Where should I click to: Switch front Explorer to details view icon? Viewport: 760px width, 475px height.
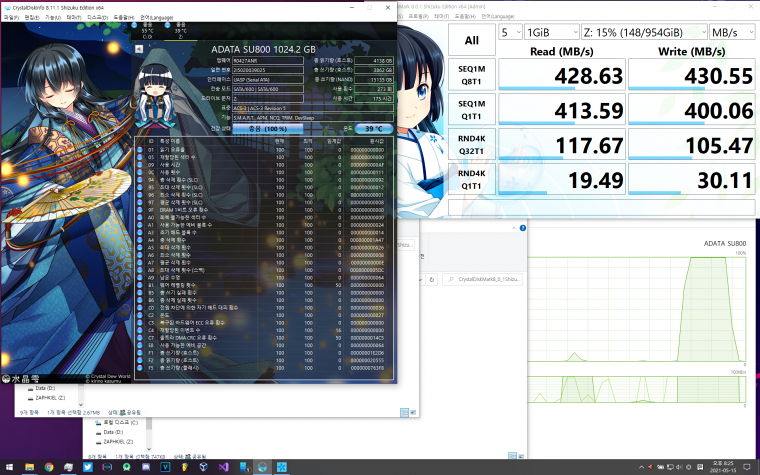(404, 412)
